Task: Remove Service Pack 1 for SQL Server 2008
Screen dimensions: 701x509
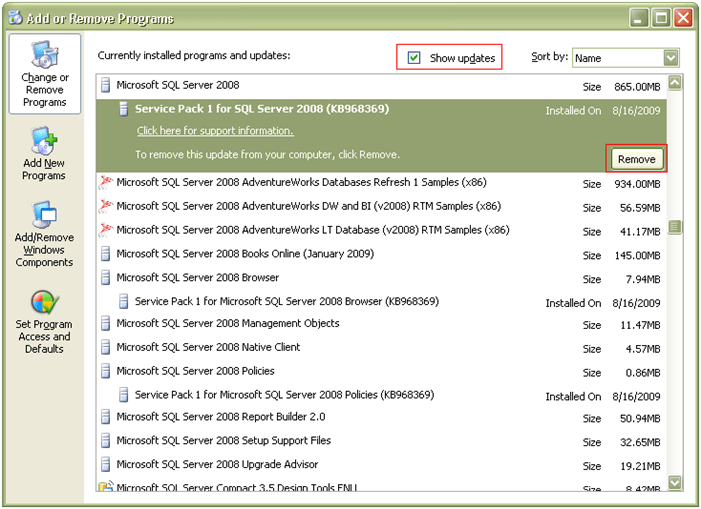Action: (x=636, y=159)
